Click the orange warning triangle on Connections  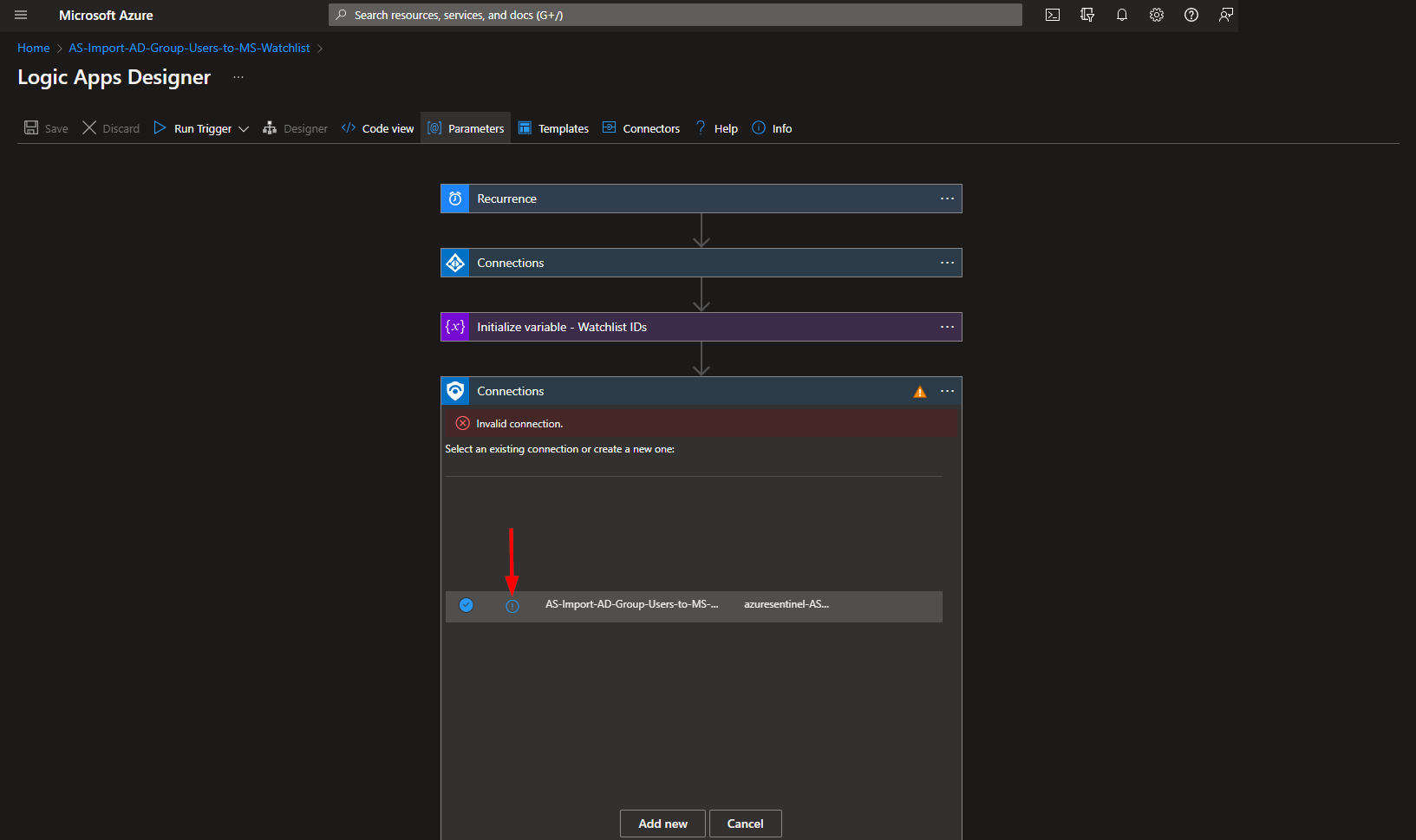pyautogui.click(x=920, y=392)
